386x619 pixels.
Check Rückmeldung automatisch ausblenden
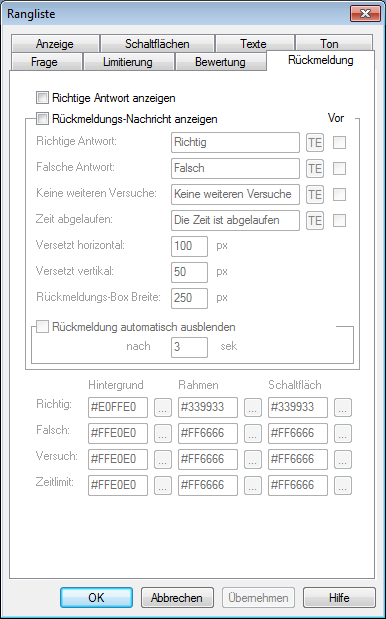point(42,327)
